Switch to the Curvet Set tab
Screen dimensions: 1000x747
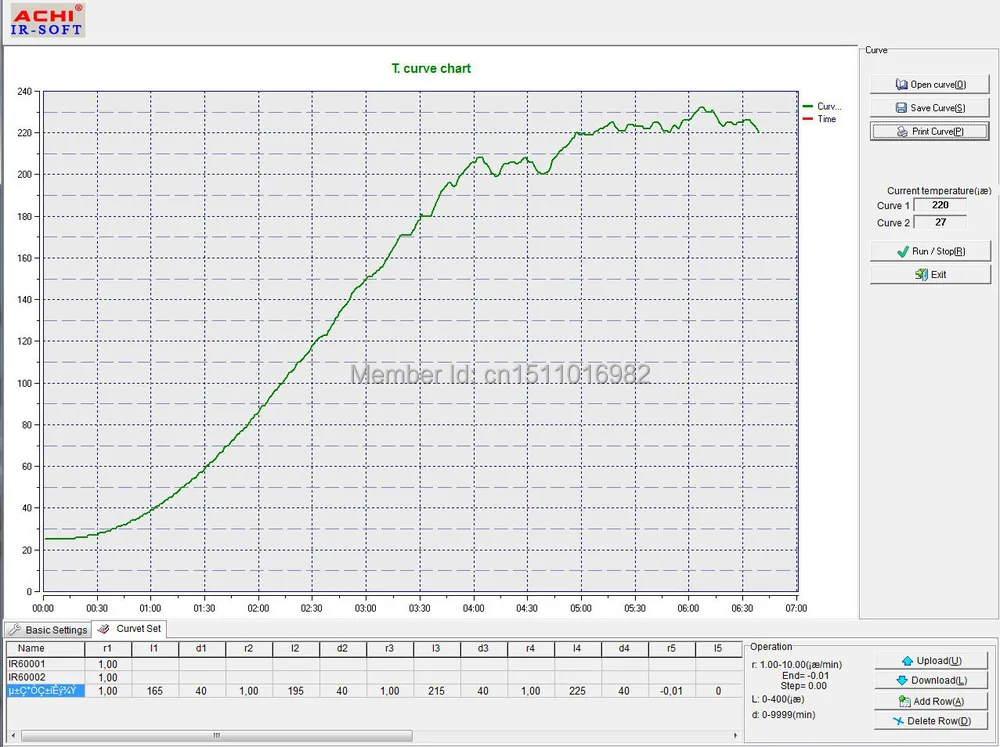coord(131,629)
